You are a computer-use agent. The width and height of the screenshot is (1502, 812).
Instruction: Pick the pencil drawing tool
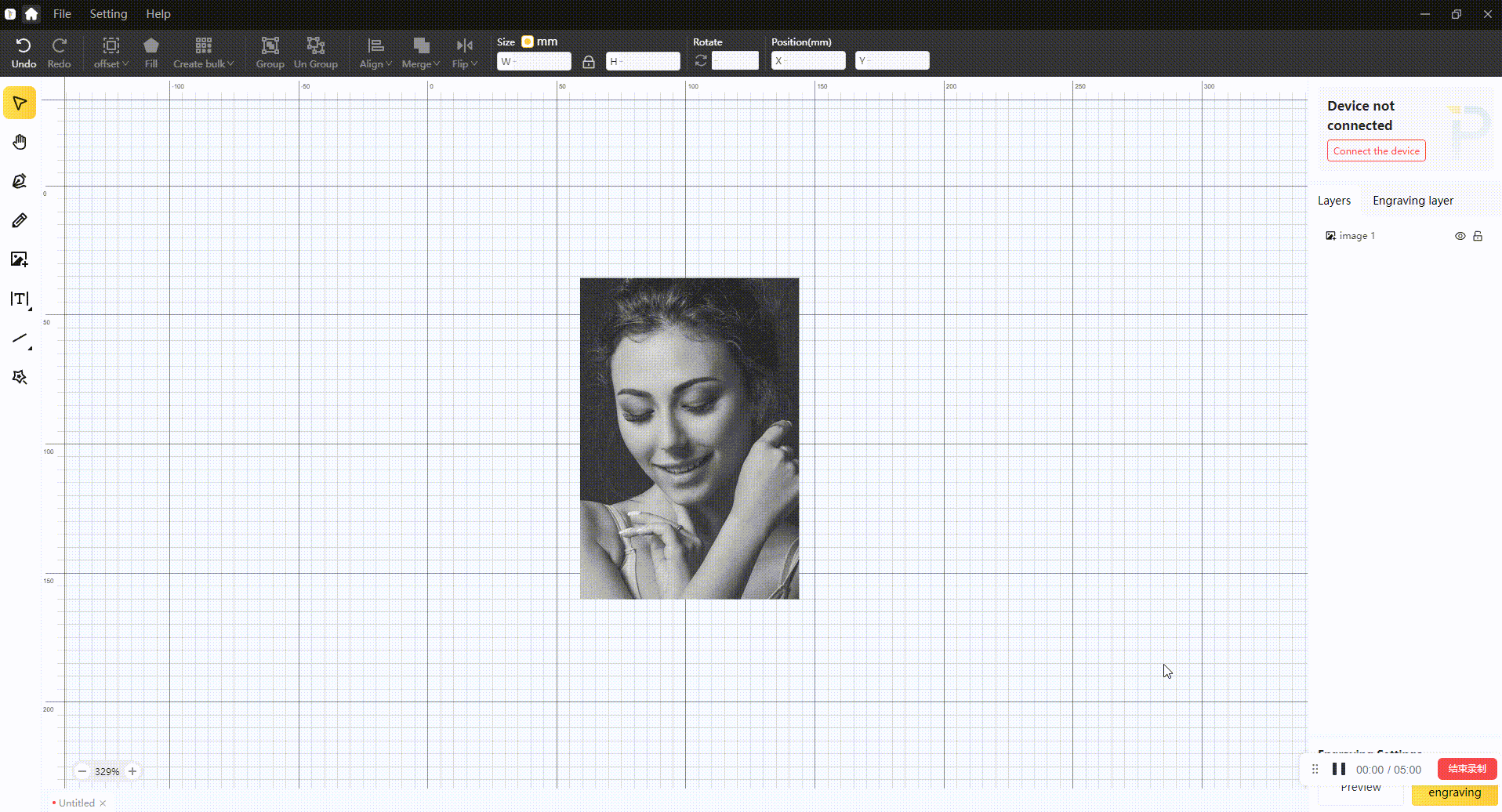(x=20, y=220)
